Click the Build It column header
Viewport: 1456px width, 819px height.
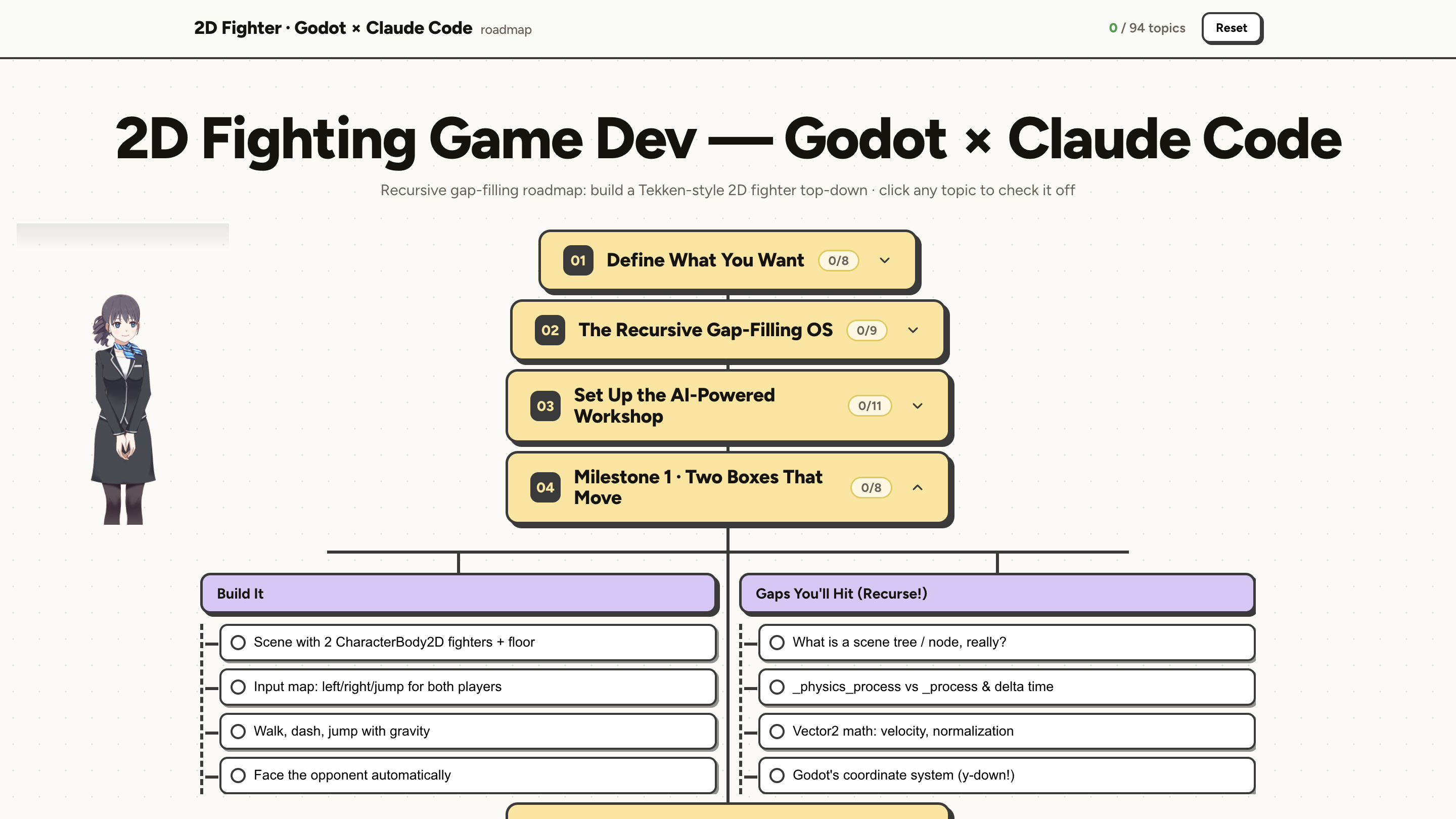(x=459, y=594)
